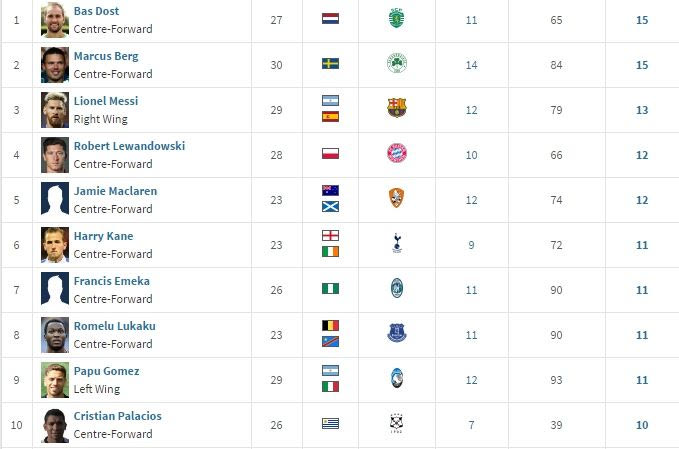
Task: Click Bayern Munich club crest
Action: 397,154
